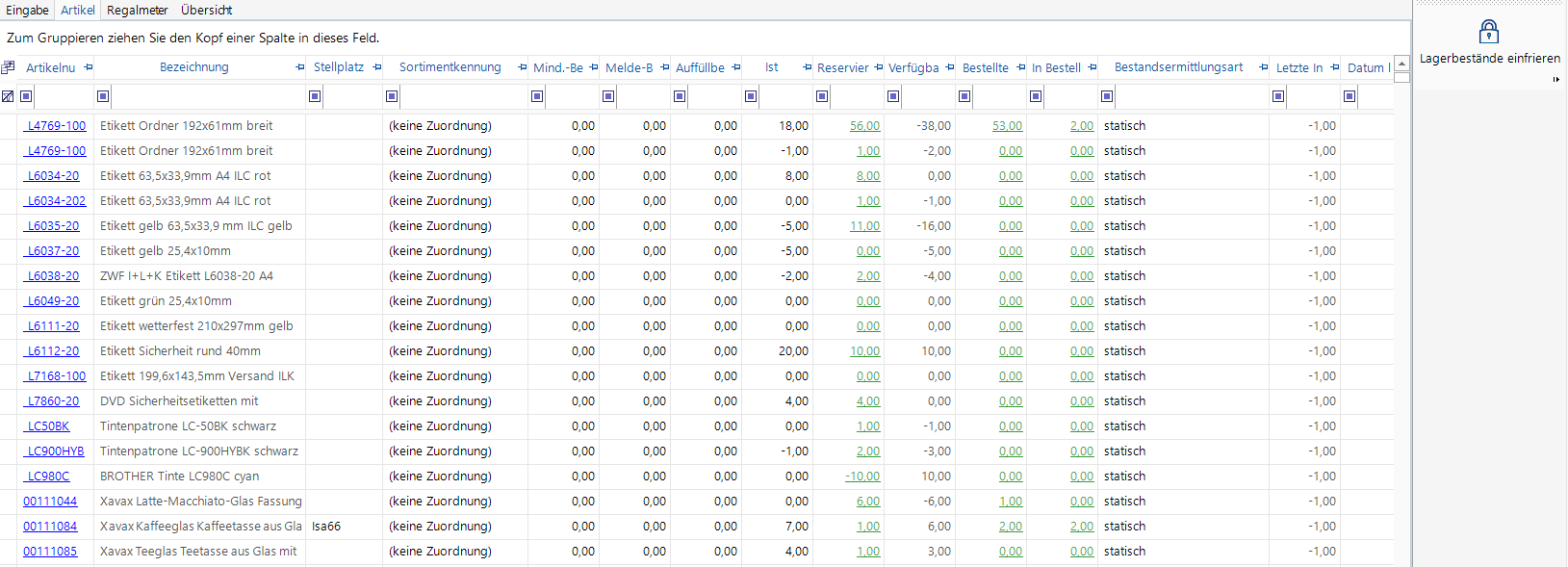
Task: Click the Lagerbestände einfrieren lock icon
Action: [1488, 32]
